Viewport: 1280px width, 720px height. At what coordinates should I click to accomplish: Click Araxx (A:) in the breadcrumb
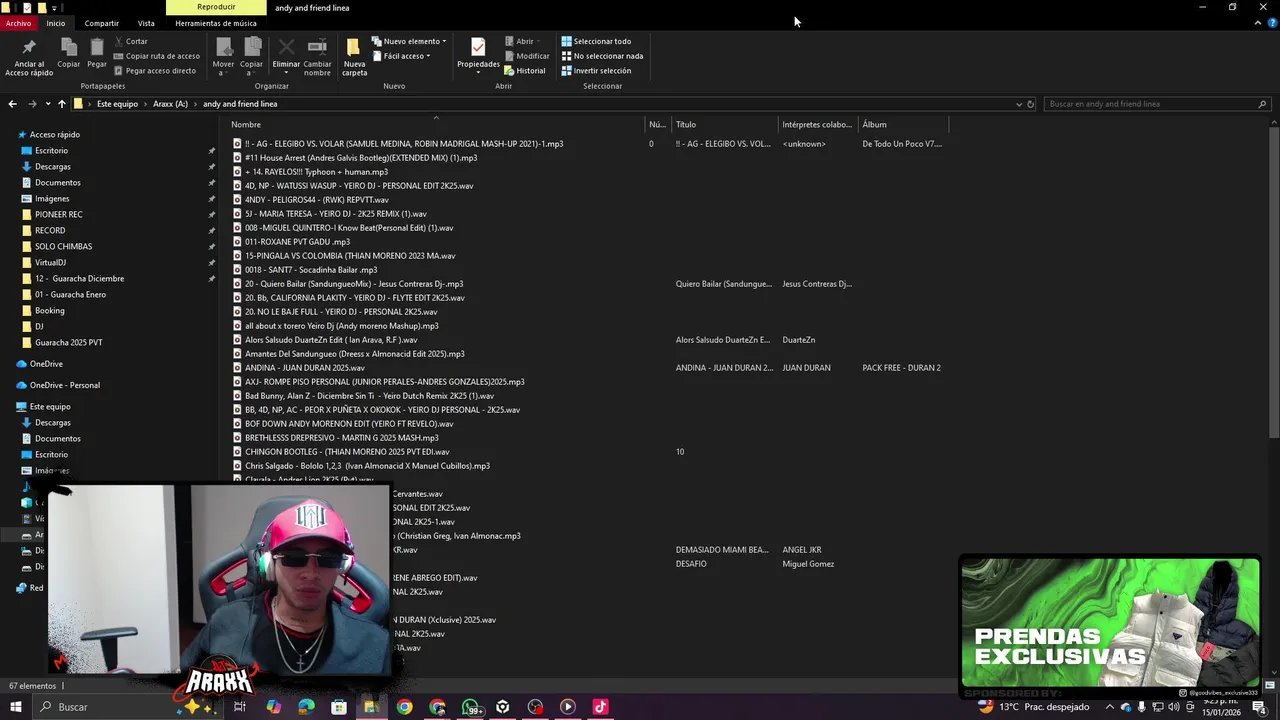click(170, 104)
